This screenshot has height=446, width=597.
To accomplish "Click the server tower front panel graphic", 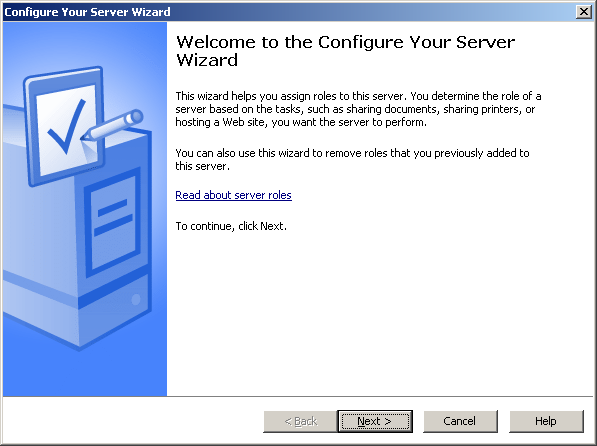I will pos(113,225).
